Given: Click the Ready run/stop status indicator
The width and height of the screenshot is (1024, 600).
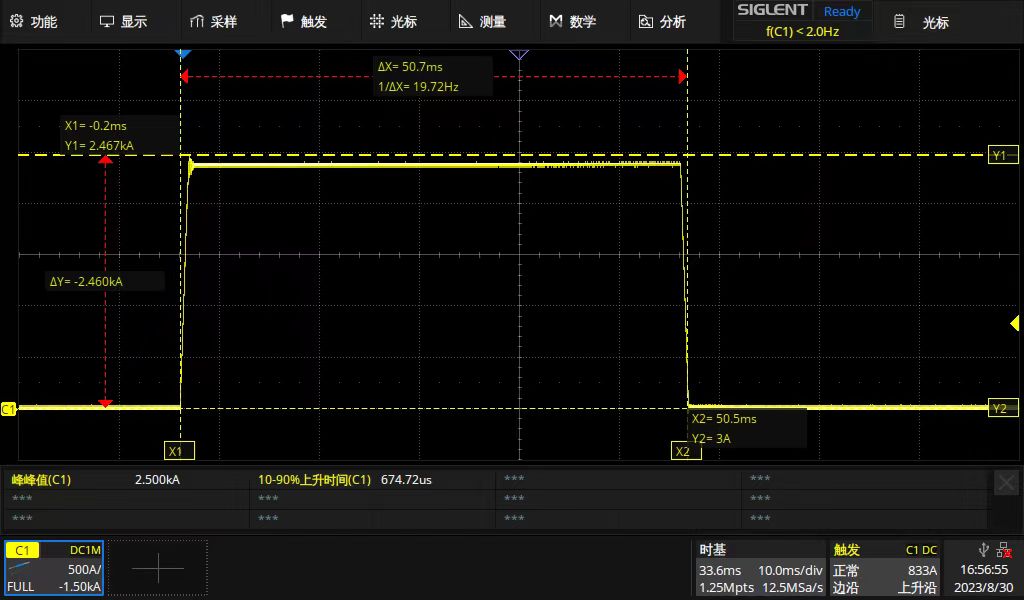Looking at the screenshot, I should click(x=841, y=12).
